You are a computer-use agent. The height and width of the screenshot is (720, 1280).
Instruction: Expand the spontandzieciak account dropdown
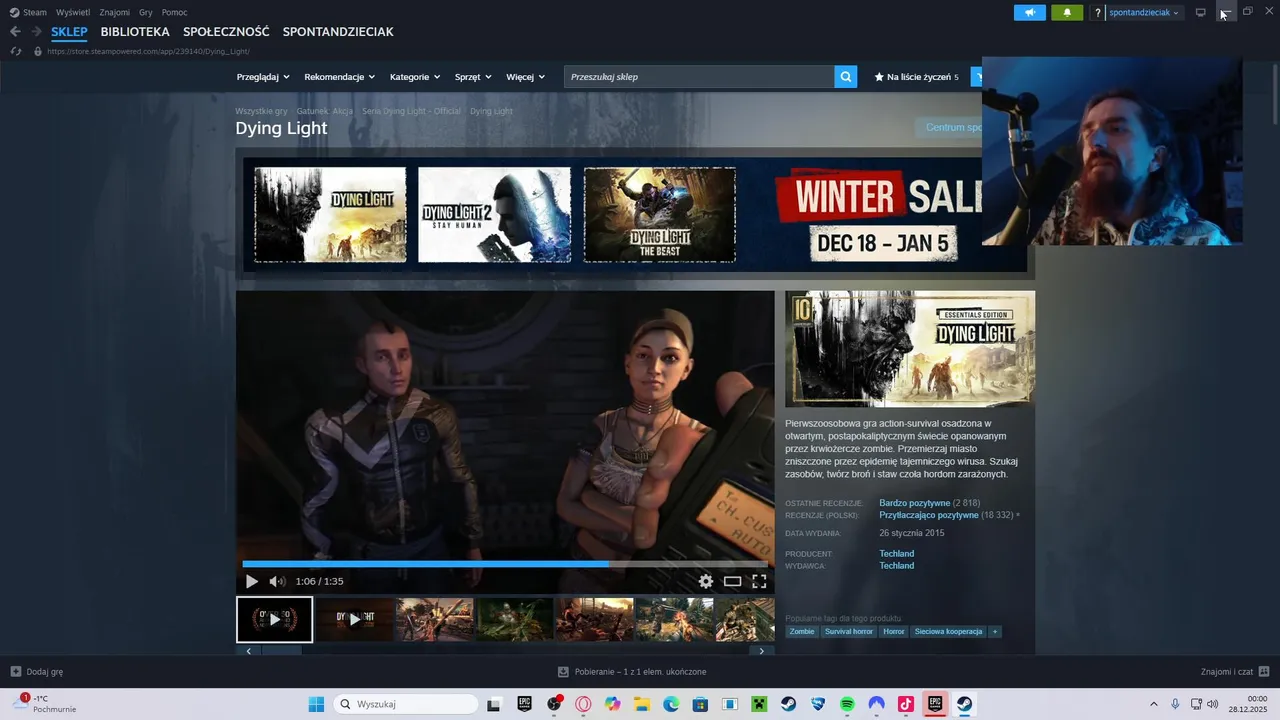tap(1144, 13)
